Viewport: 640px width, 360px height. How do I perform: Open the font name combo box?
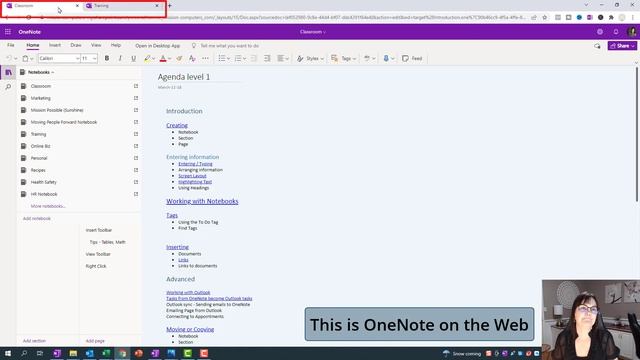coord(59,58)
